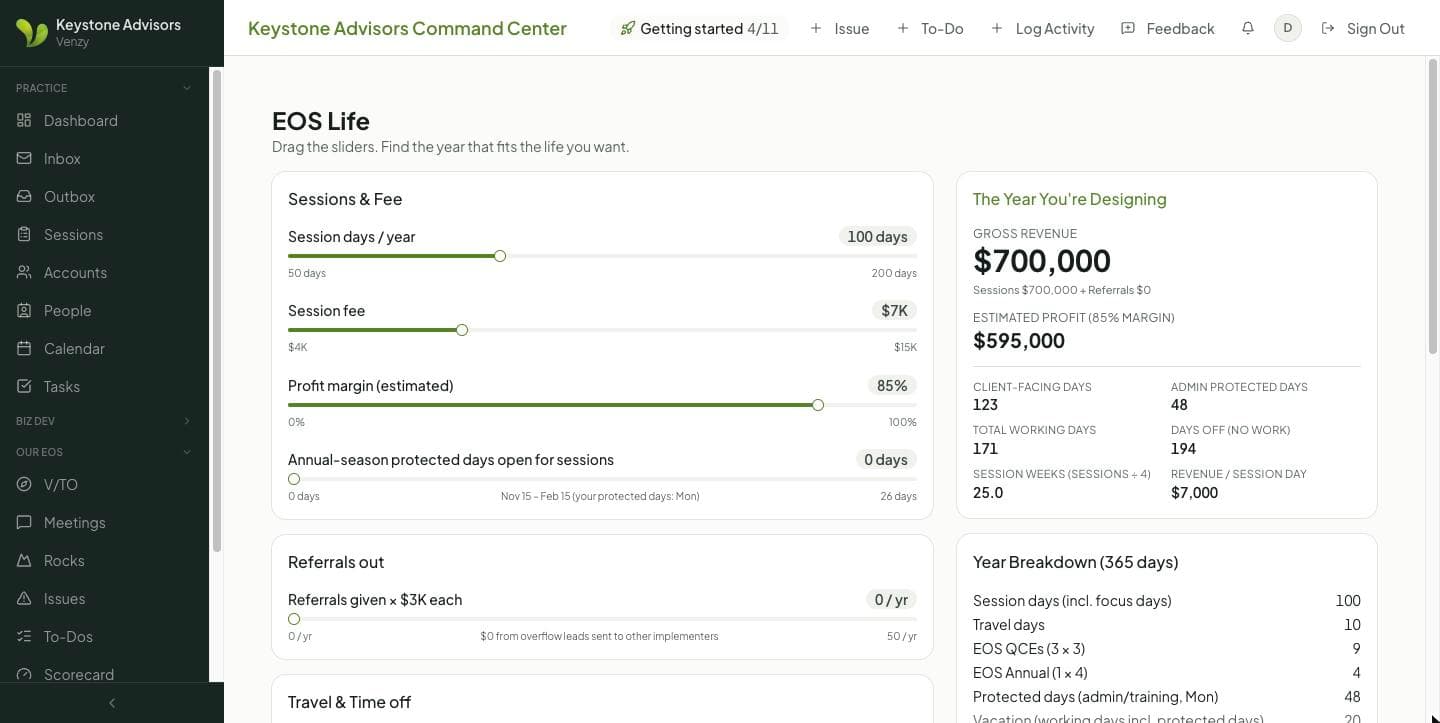Viewport: 1440px width, 723px height.
Task: Open the user avatar D menu
Action: tap(1287, 28)
